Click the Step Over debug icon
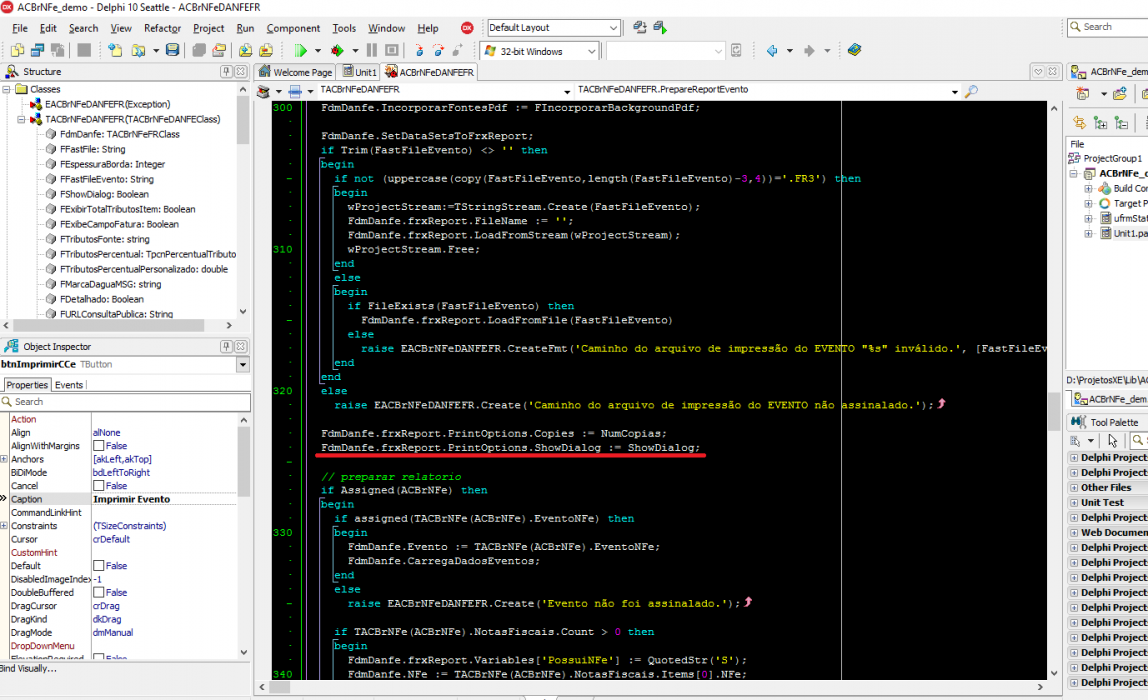This screenshot has width=1148, height=700. click(438, 51)
